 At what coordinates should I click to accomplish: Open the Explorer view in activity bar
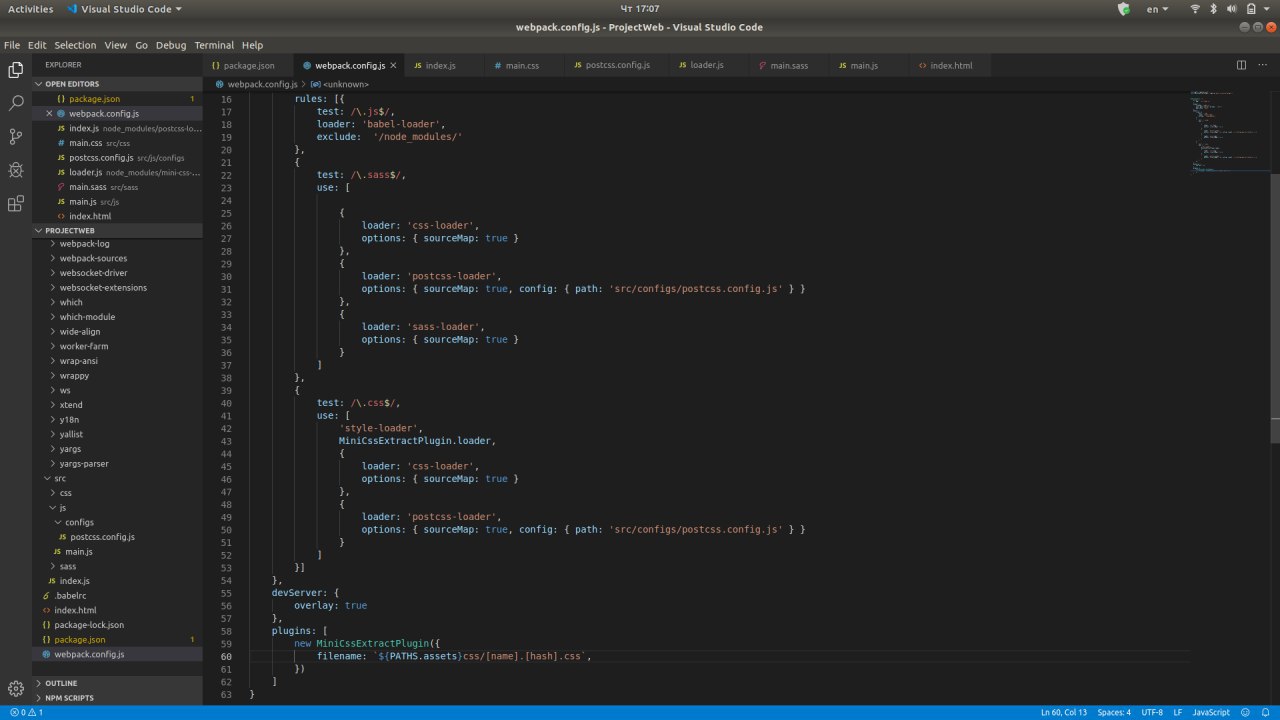pos(16,70)
